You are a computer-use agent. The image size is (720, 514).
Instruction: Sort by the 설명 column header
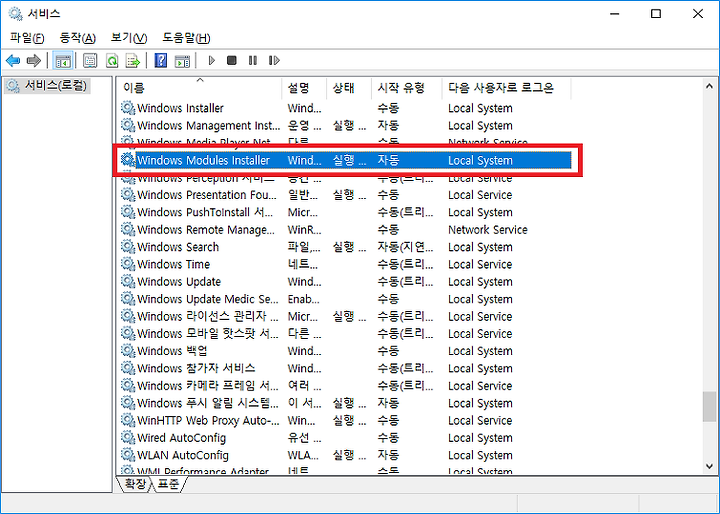pyautogui.click(x=304, y=88)
